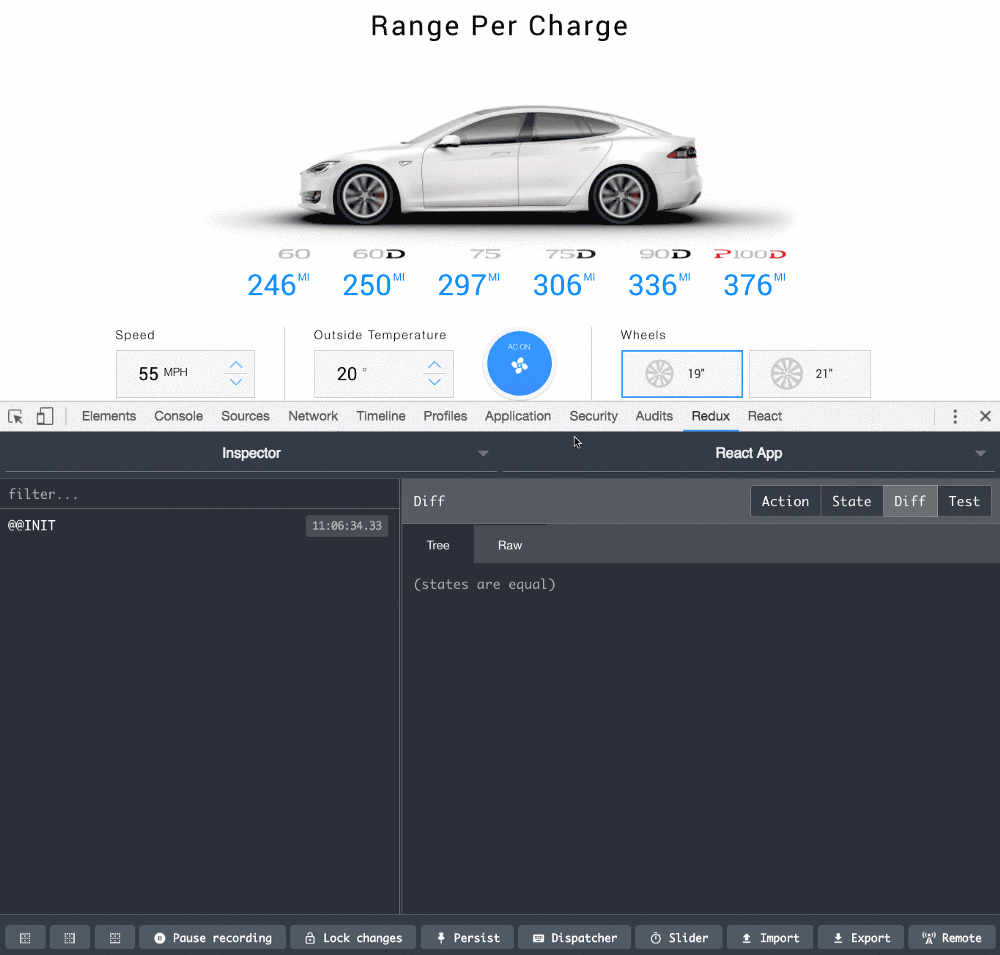Show the State view
Image resolution: width=1000 pixels, height=955 pixels.
(851, 501)
